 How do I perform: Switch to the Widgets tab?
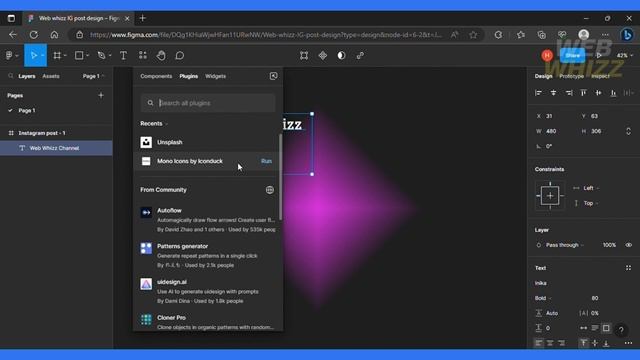point(216,76)
